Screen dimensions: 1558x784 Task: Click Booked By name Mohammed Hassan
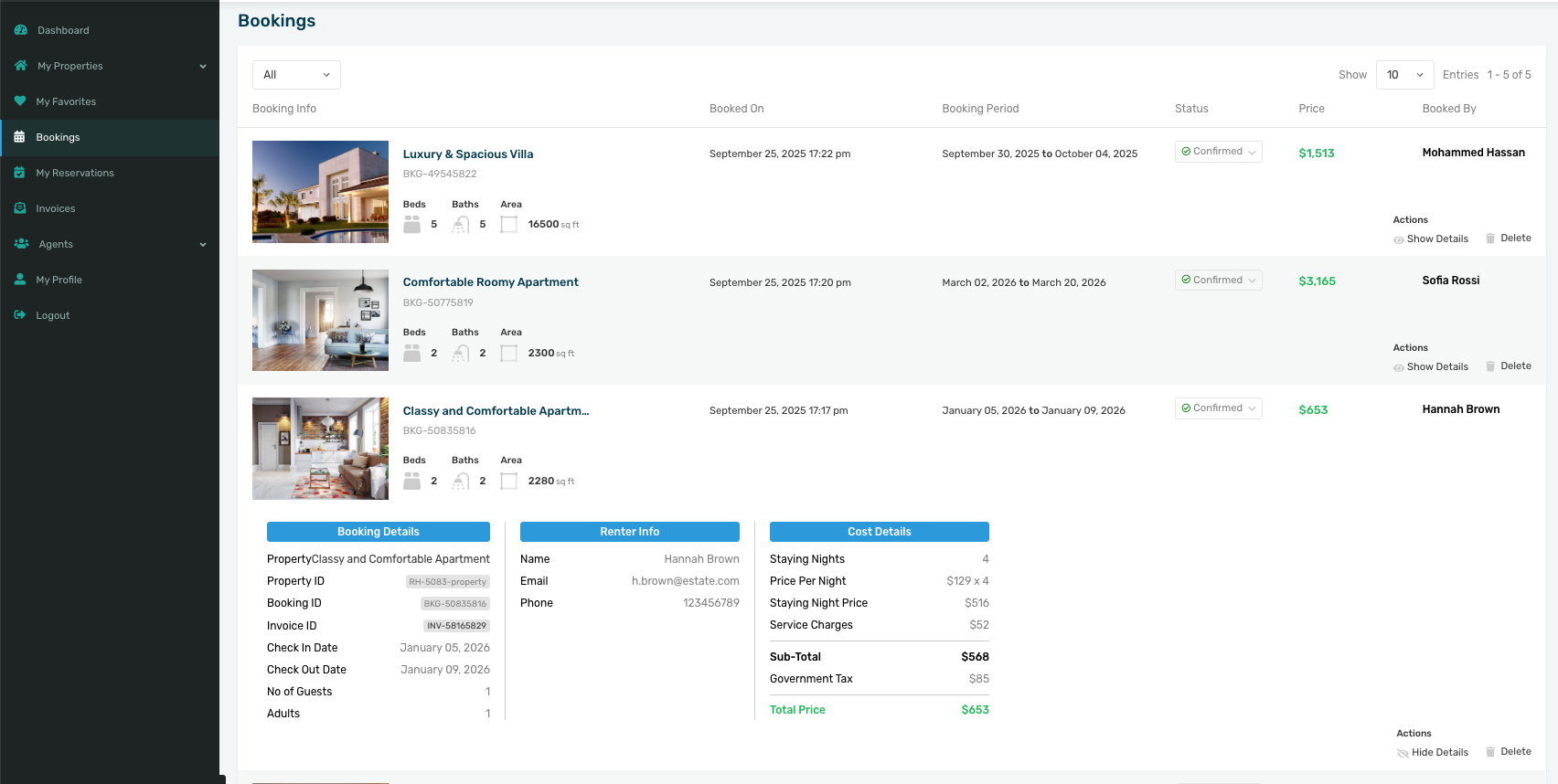(x=1474, y=153)
